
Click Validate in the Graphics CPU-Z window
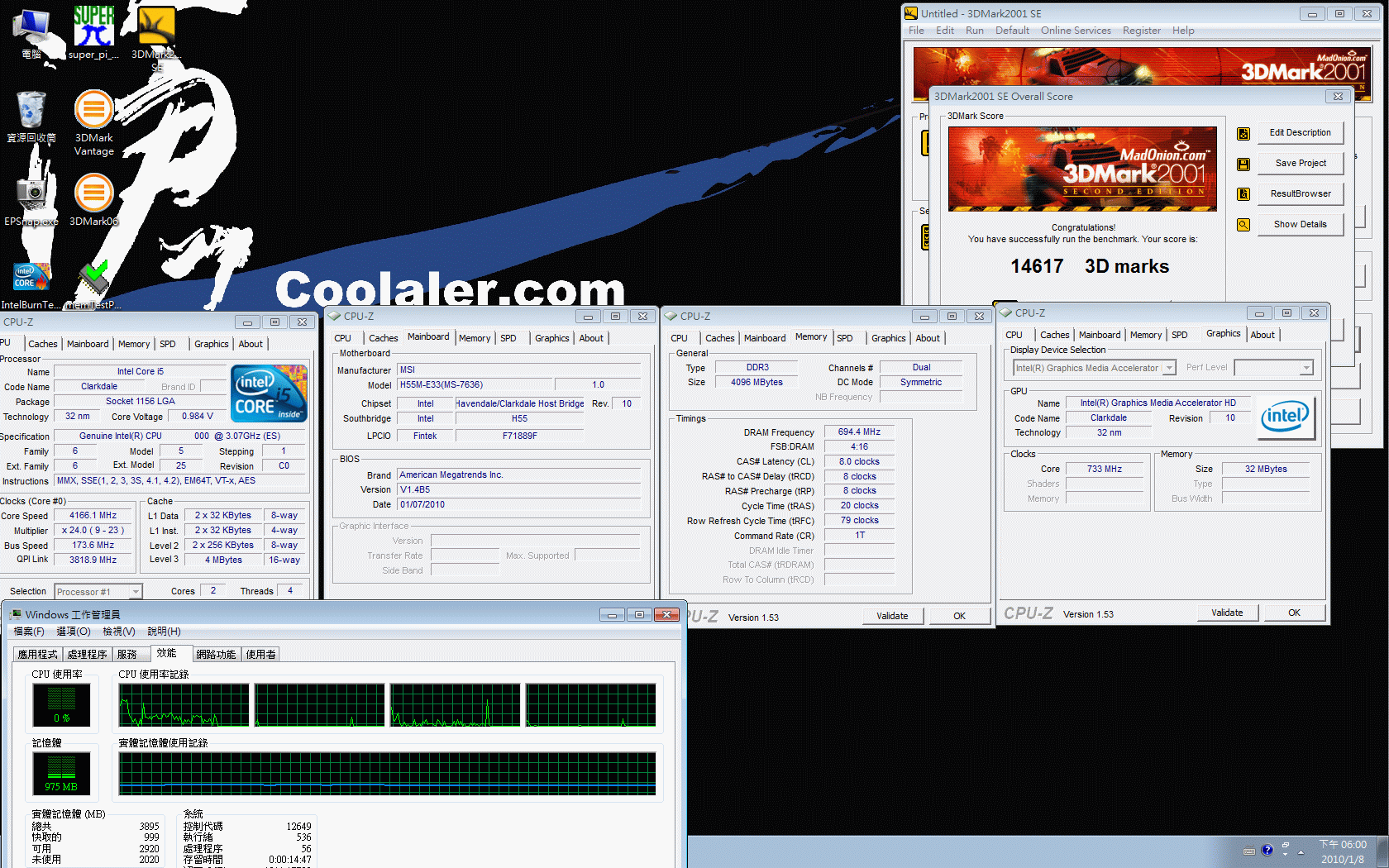(1227, 613)
